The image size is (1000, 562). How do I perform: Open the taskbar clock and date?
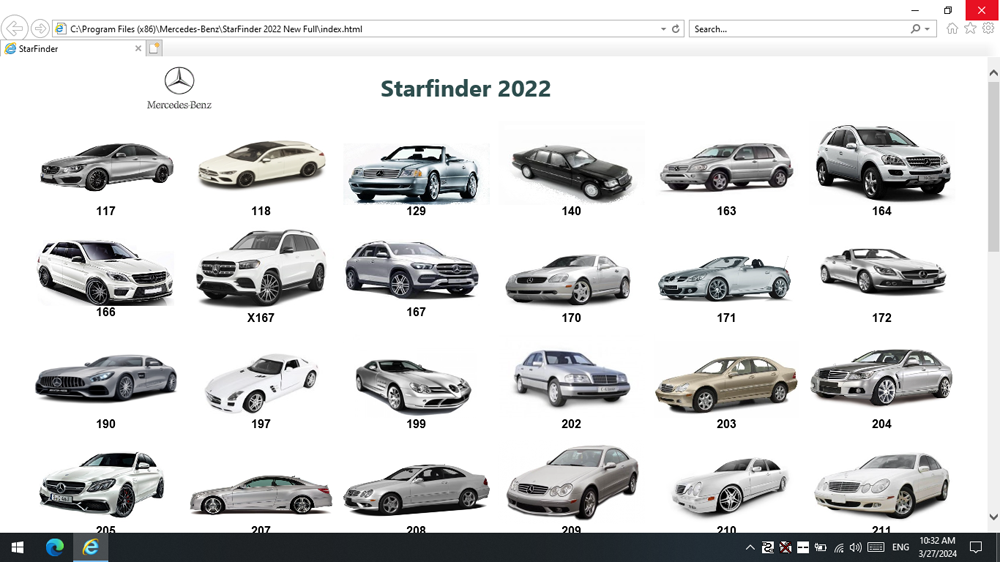(x=937, y=547)
